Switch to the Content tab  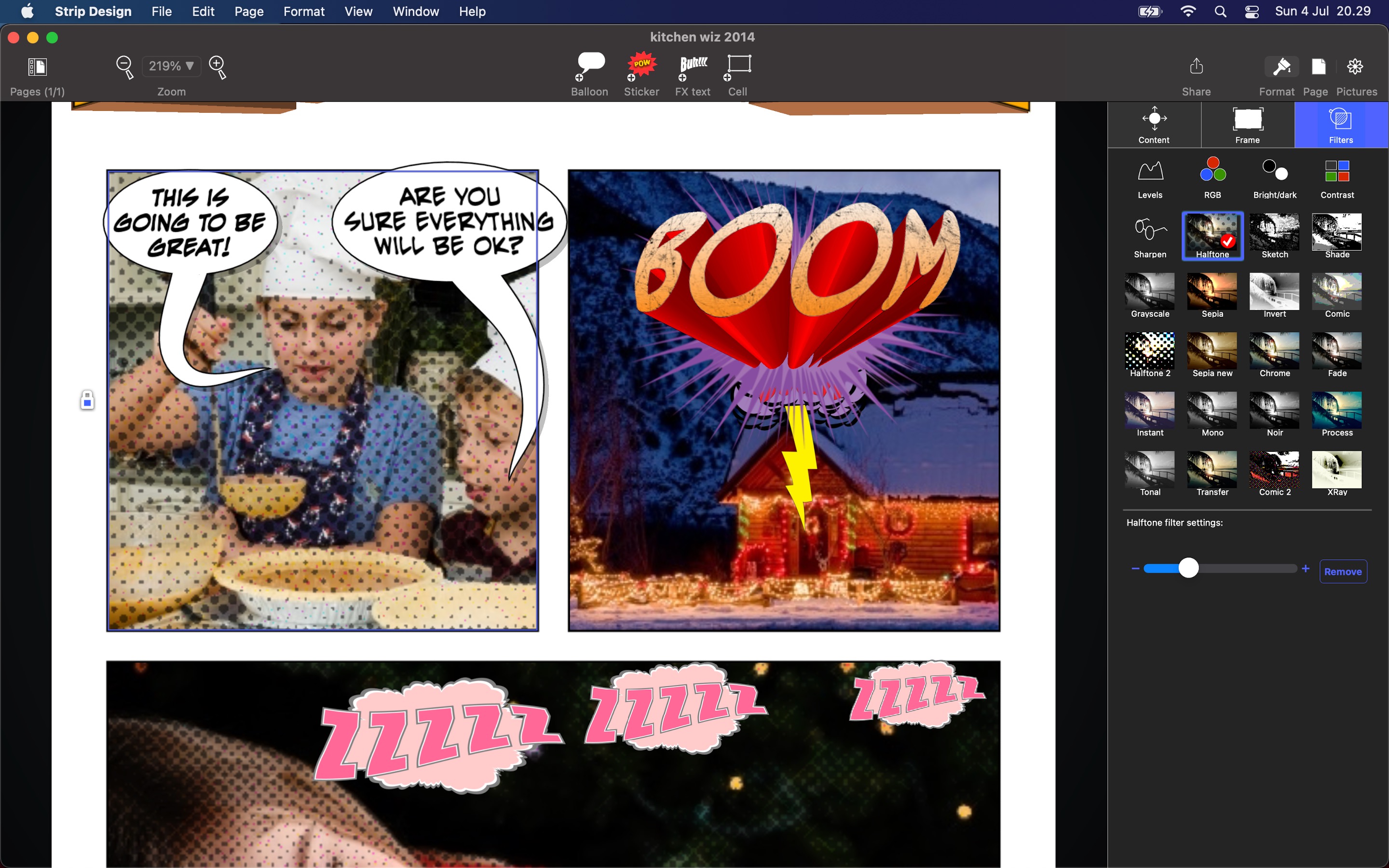click(1154, 124)
